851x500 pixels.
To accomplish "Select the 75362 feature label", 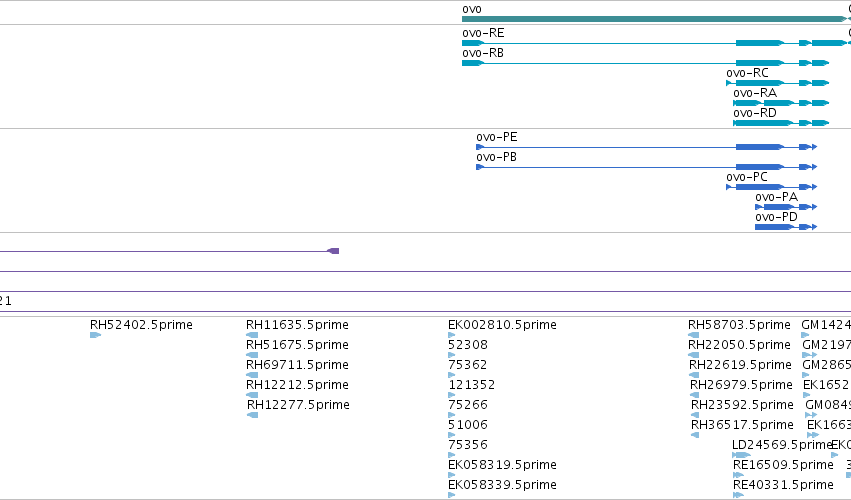I will coord(468,365).
